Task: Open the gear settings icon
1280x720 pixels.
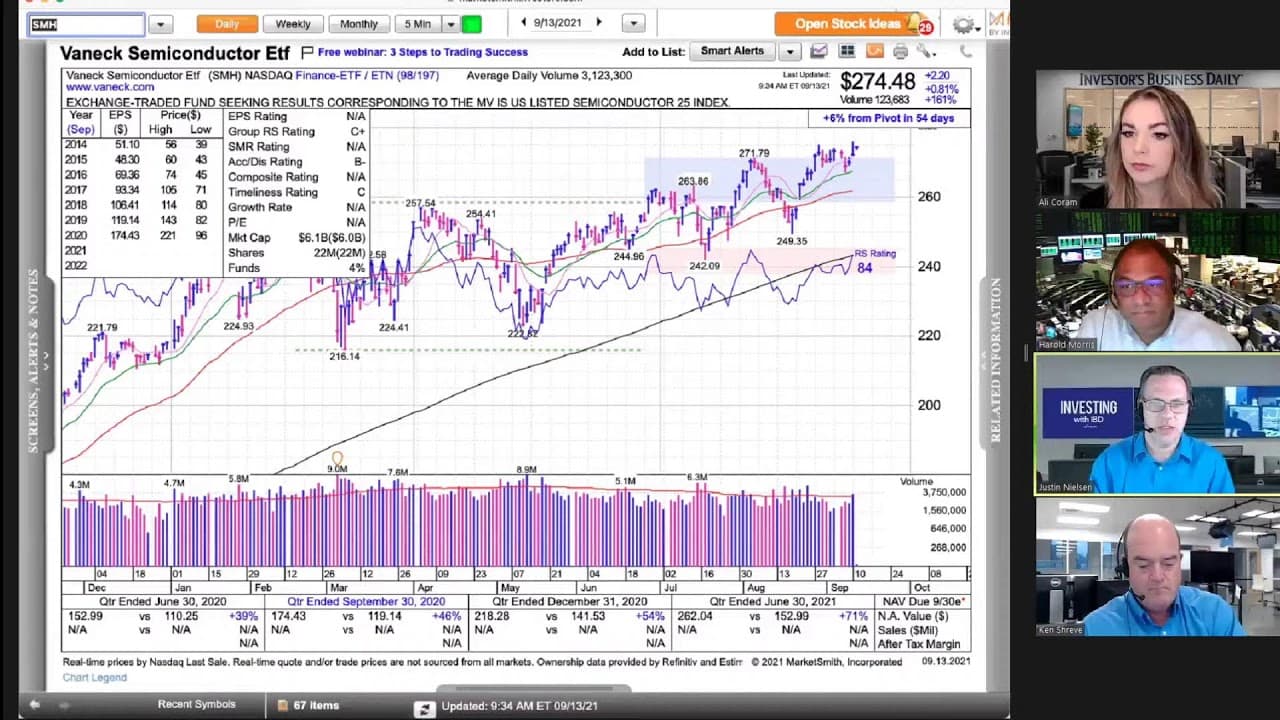Action: (x=963, y=24)
